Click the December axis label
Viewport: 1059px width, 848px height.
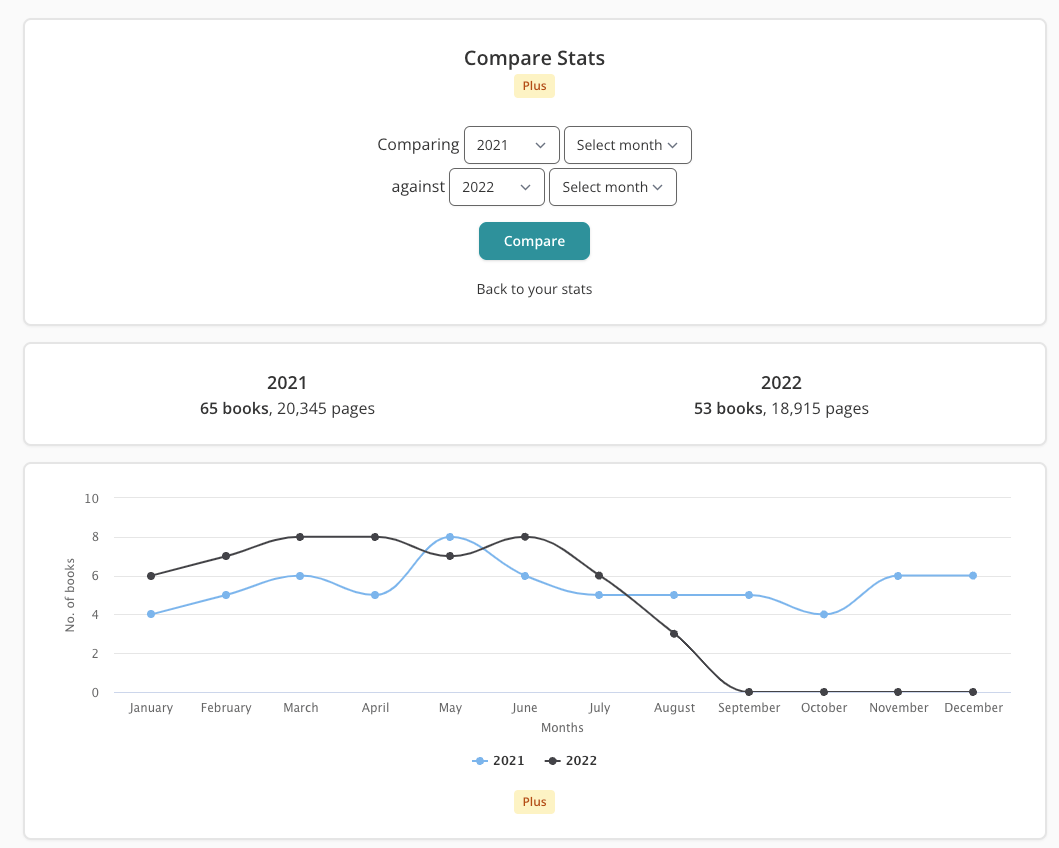click(973, 708)
